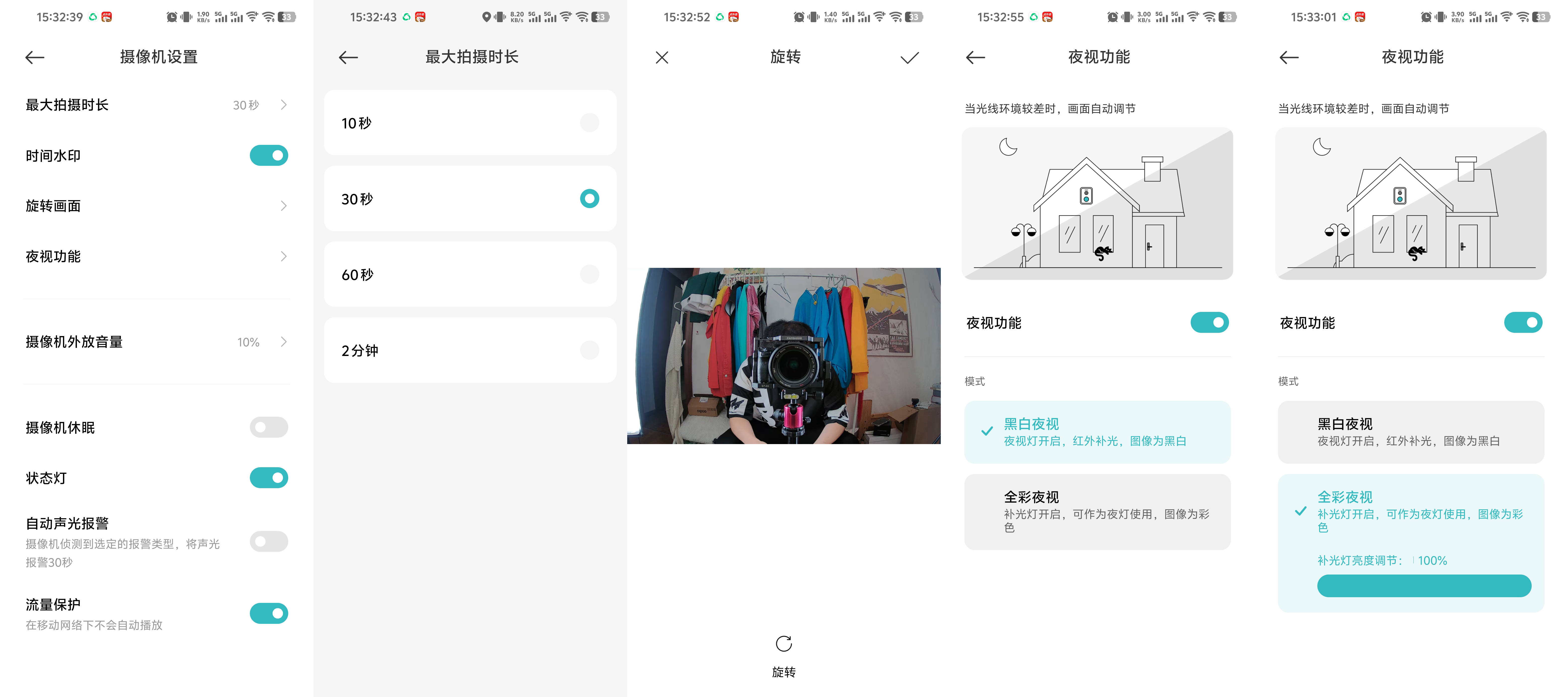This screenshot has width=1568, height=697.
Task: Tap night vision house illustration in 全彩夜视 screen
Action: point(1411,203)
